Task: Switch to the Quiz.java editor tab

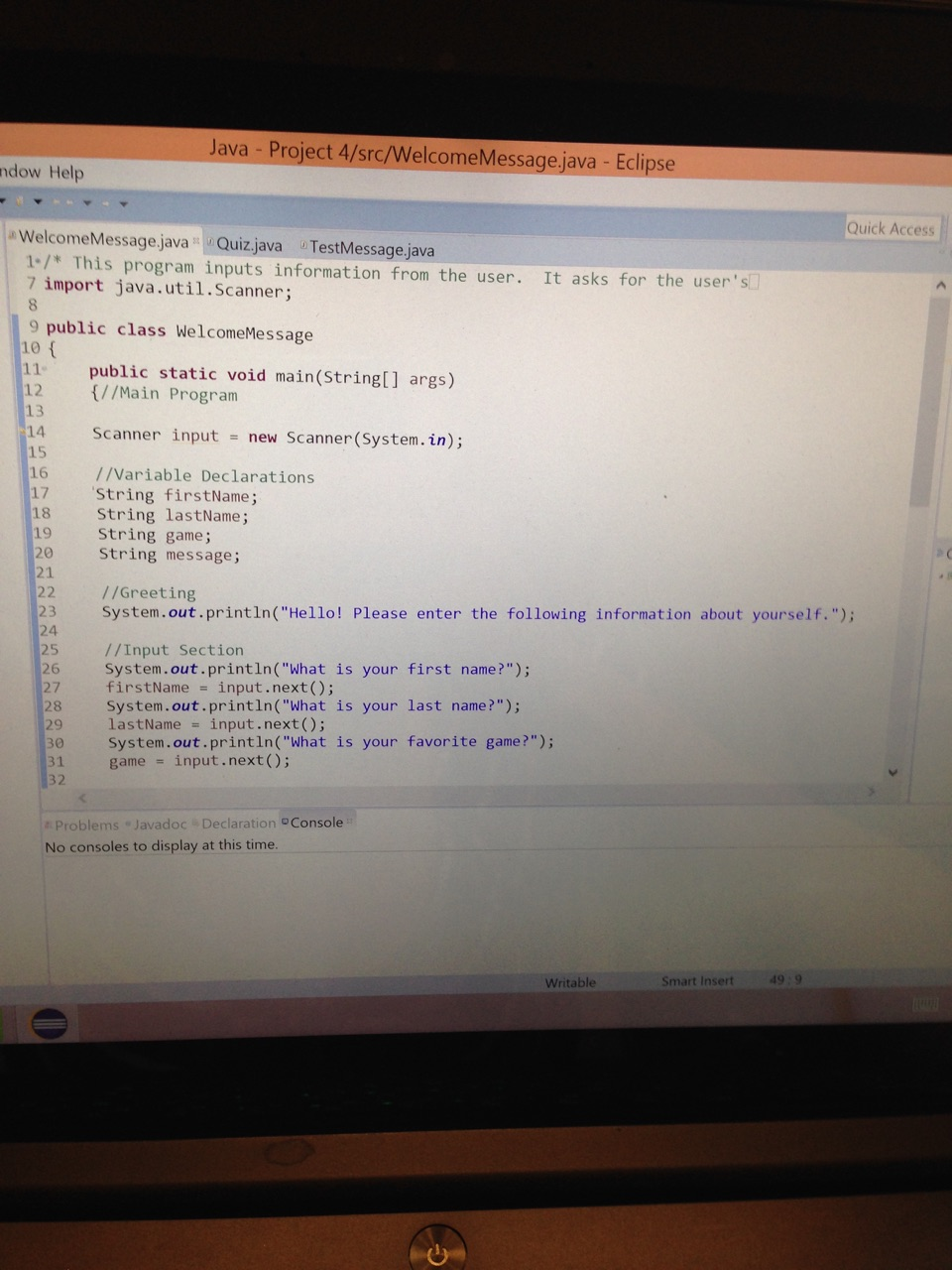Action: pos(249,244)
